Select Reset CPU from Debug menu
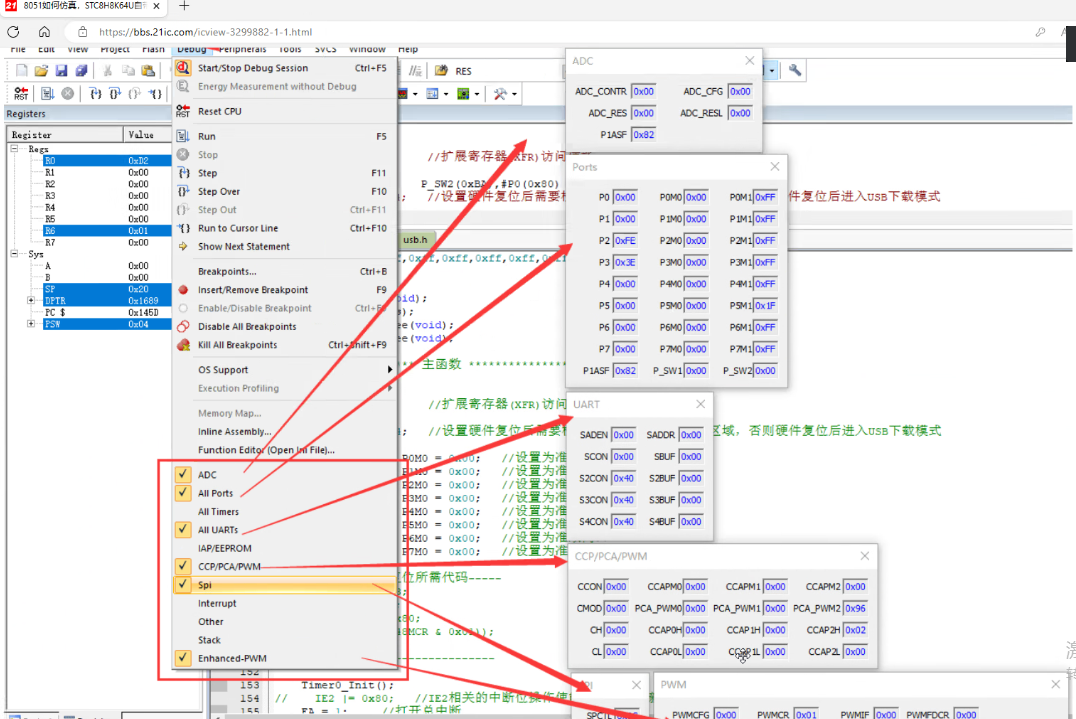Image resolution: width=1076 pixels, height=719 pixels. 285,111
